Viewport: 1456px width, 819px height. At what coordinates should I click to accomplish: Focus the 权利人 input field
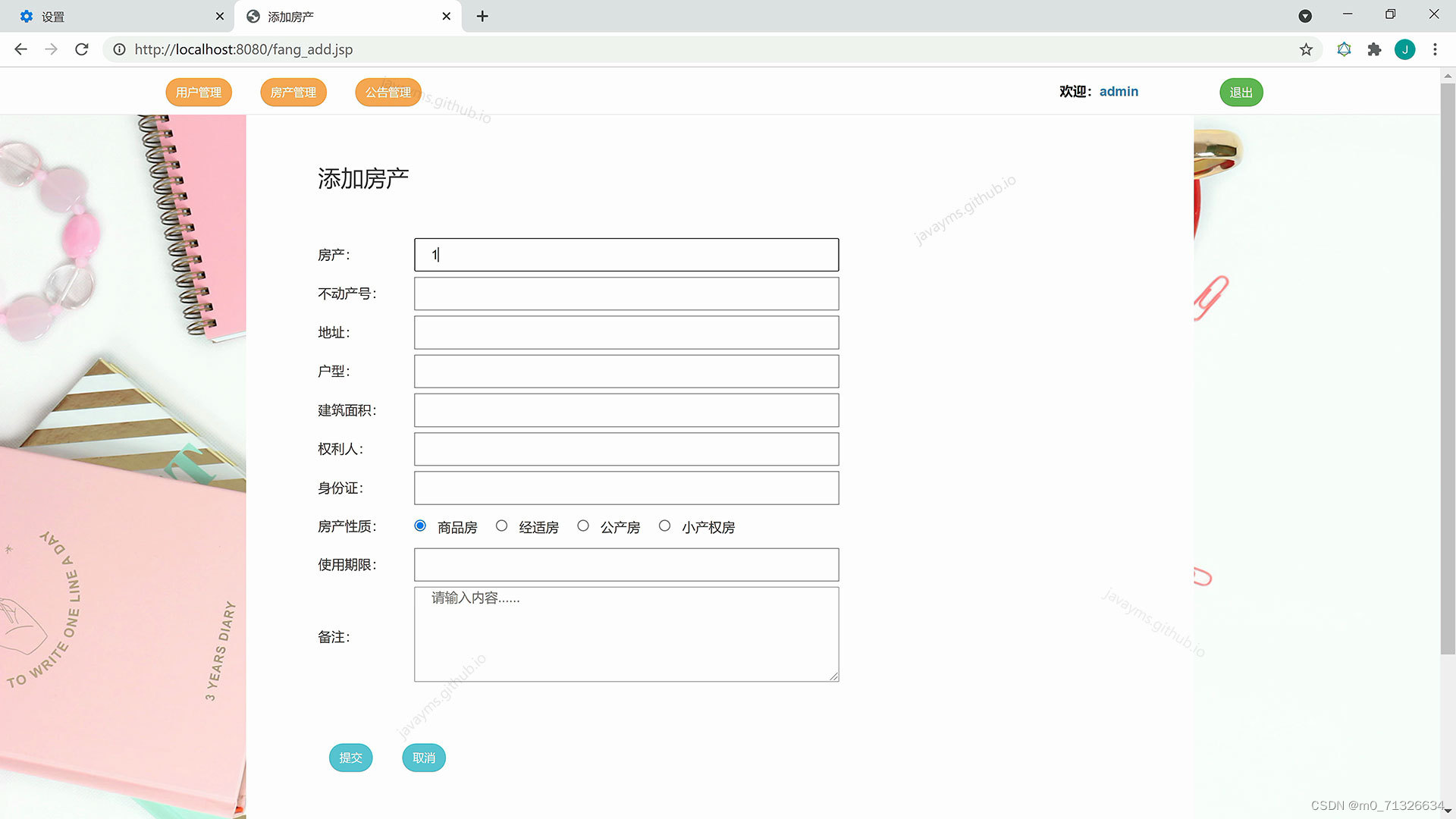(626, 449)
